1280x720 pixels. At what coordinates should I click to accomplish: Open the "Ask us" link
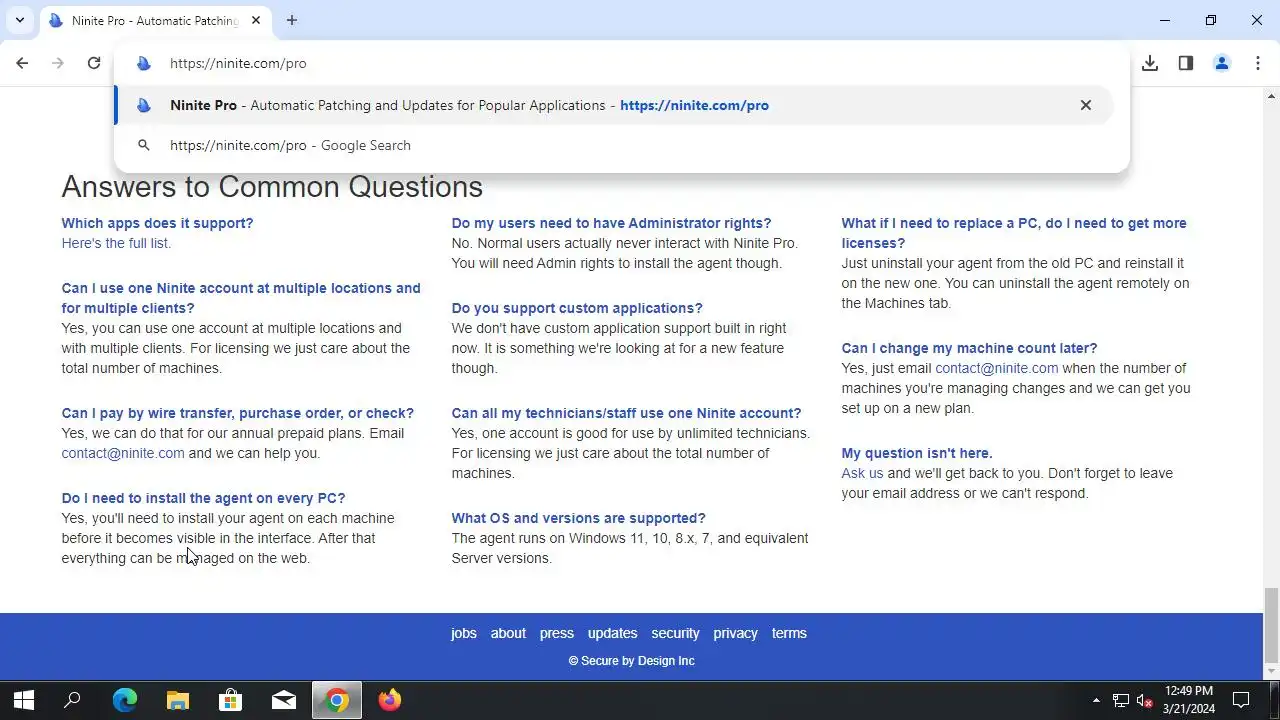[862, 473]
